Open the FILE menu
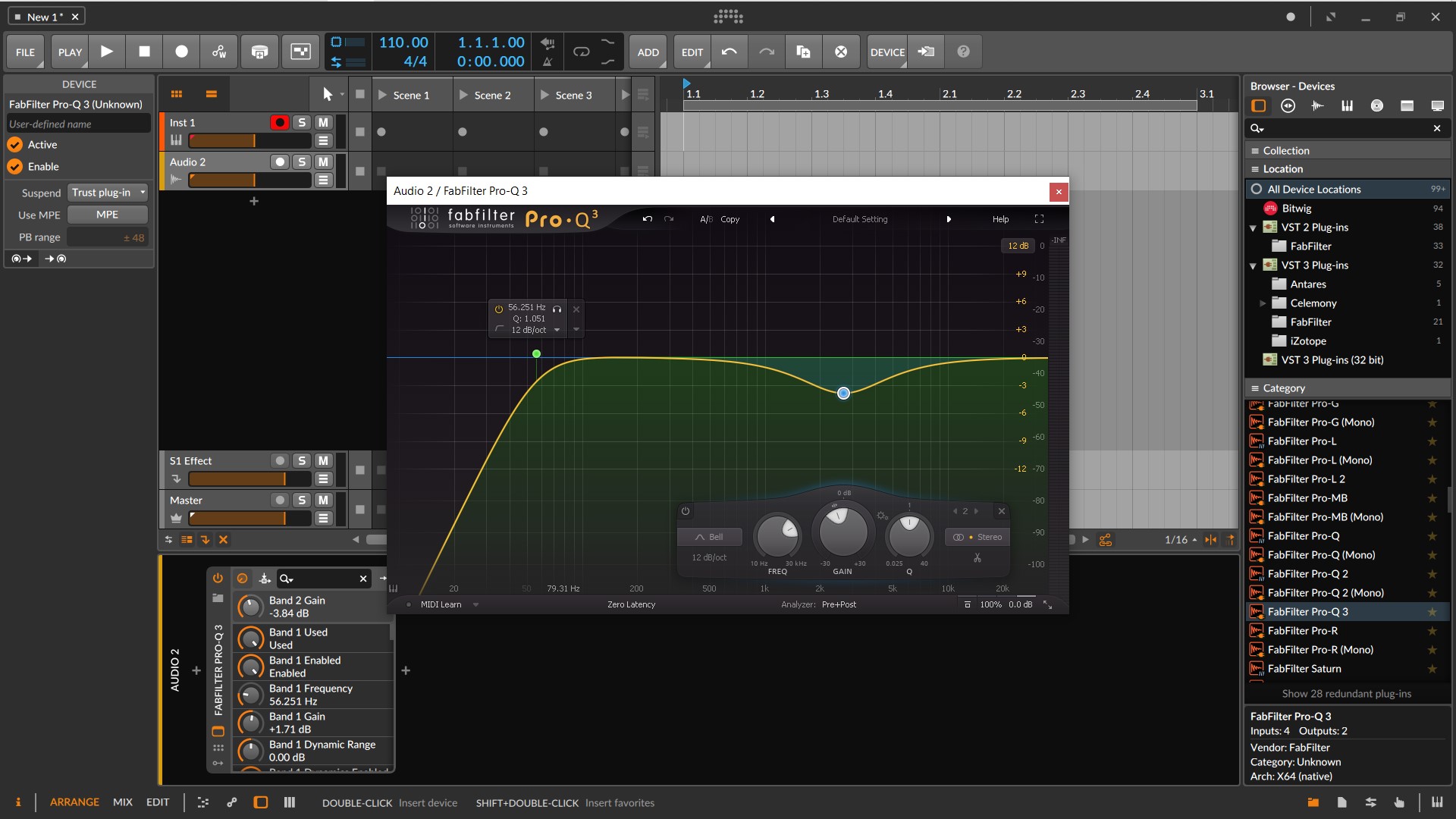 [x=25, y=52]
